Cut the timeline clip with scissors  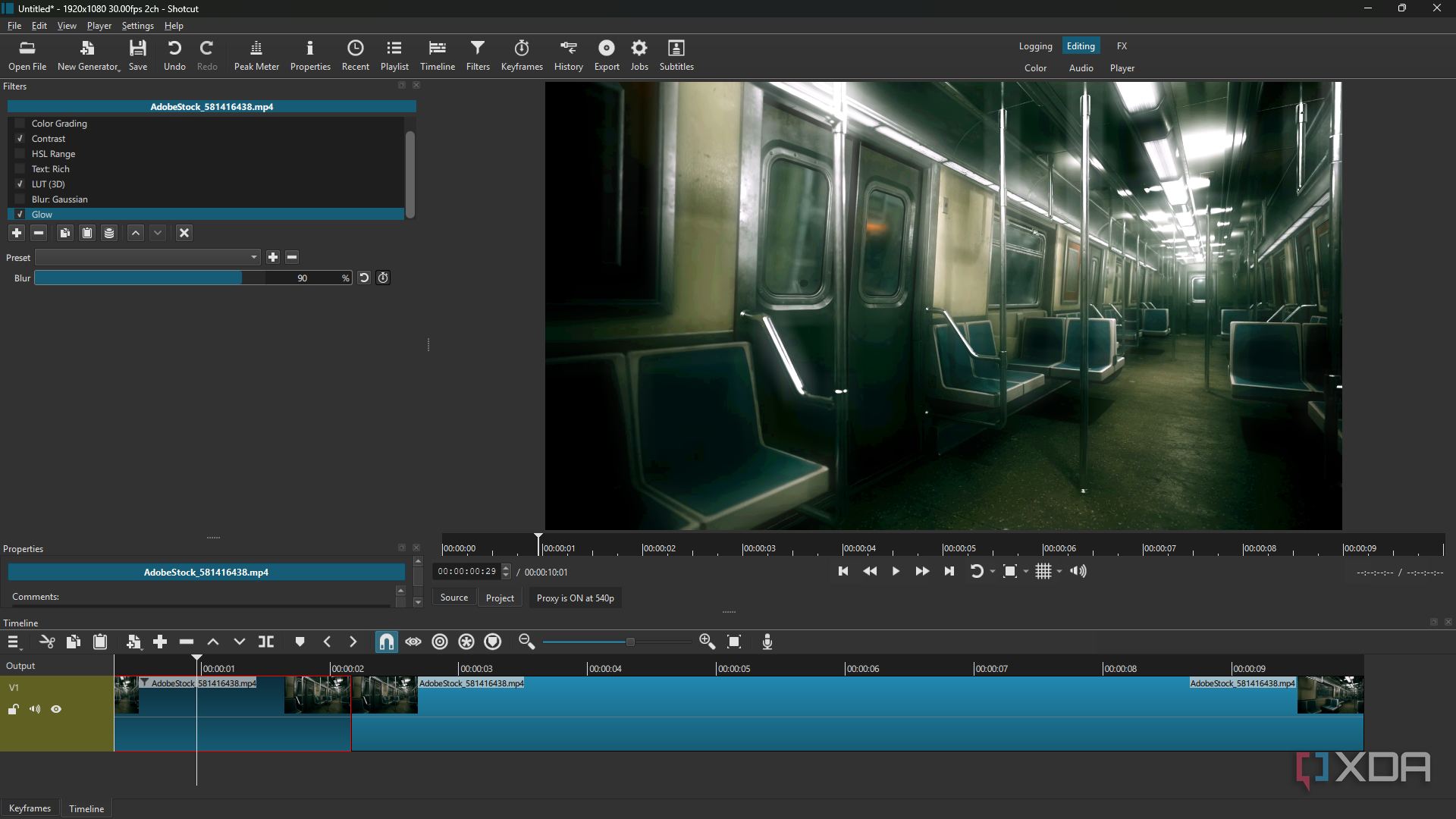click(47, 642)
